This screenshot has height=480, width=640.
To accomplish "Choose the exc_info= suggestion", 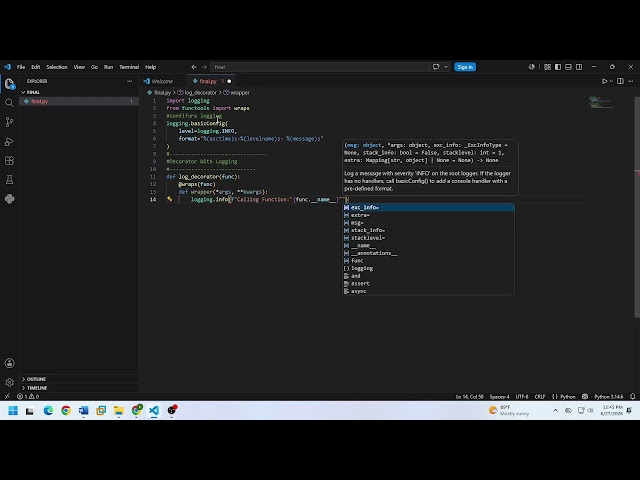I will [428, 207].
